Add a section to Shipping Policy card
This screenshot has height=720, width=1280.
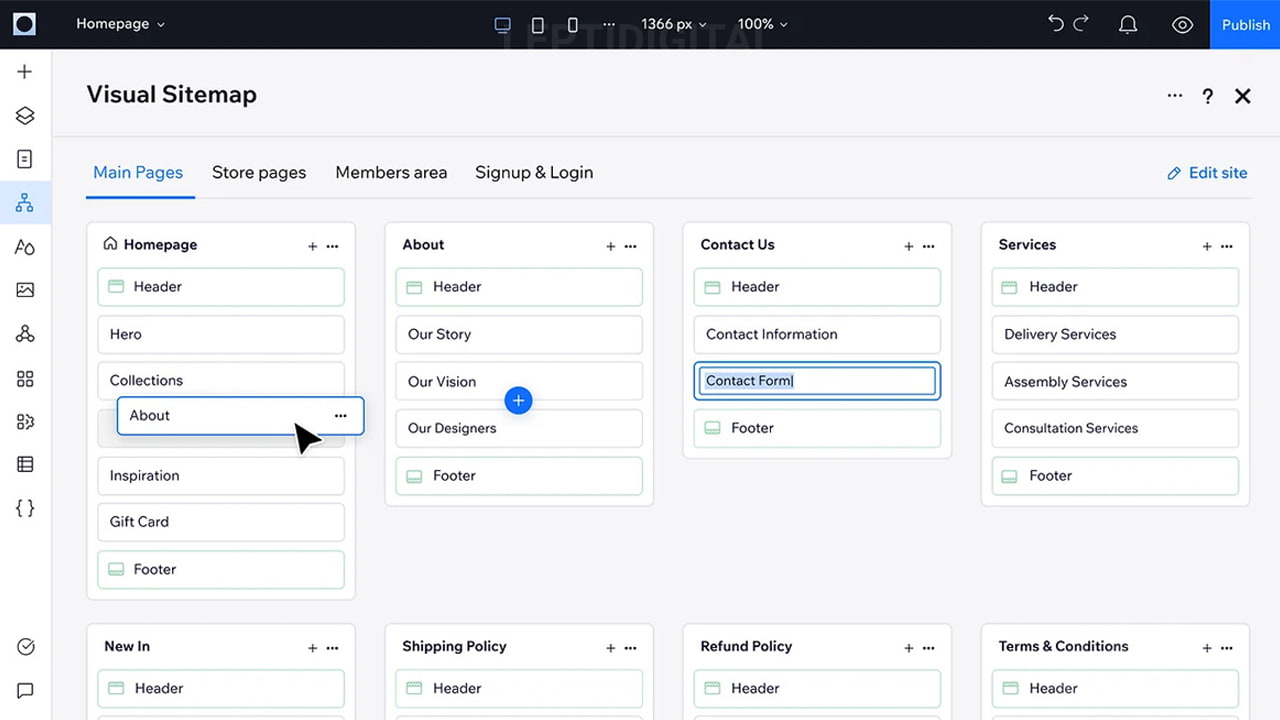[x=610, y=648]
